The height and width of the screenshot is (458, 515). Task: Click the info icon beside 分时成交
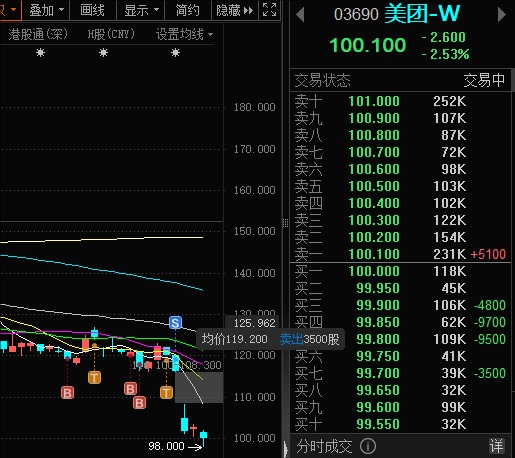pyautogui.click(x=368, y=446)
